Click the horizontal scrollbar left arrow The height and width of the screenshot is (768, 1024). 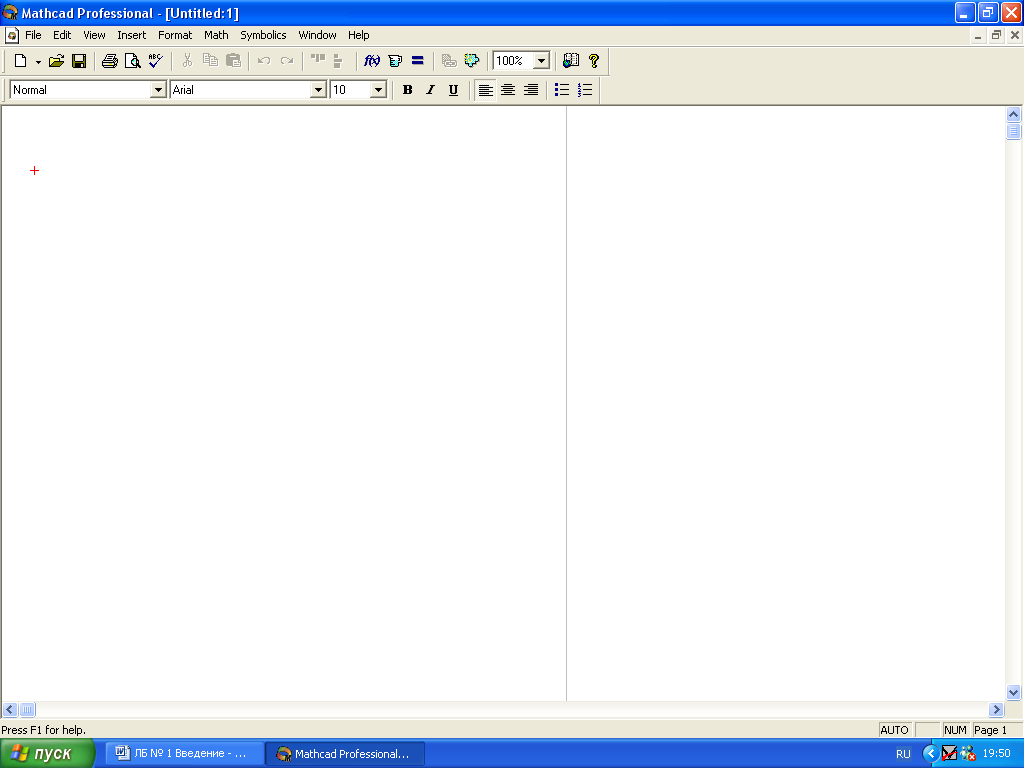10,709
